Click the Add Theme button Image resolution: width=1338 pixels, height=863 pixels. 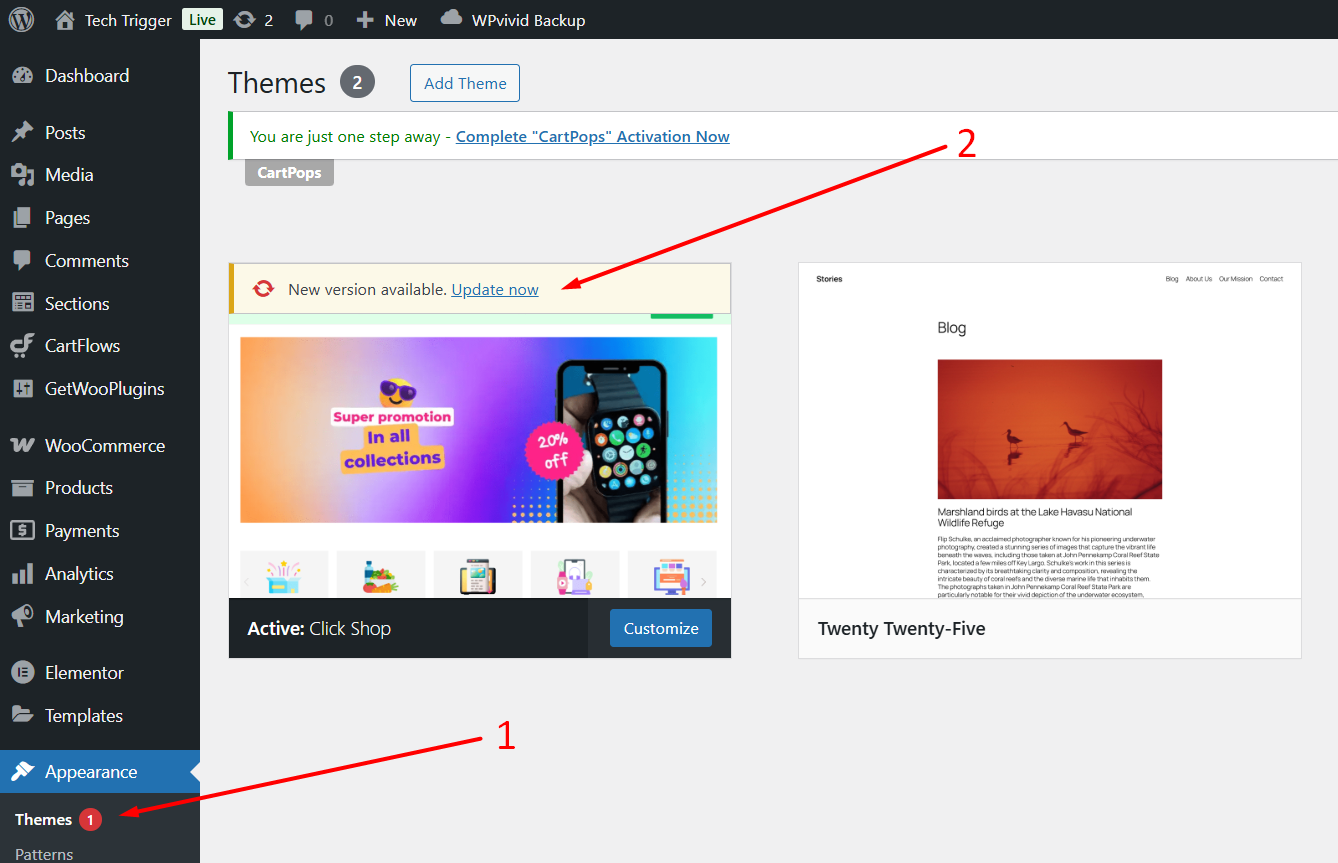(464, 83)
